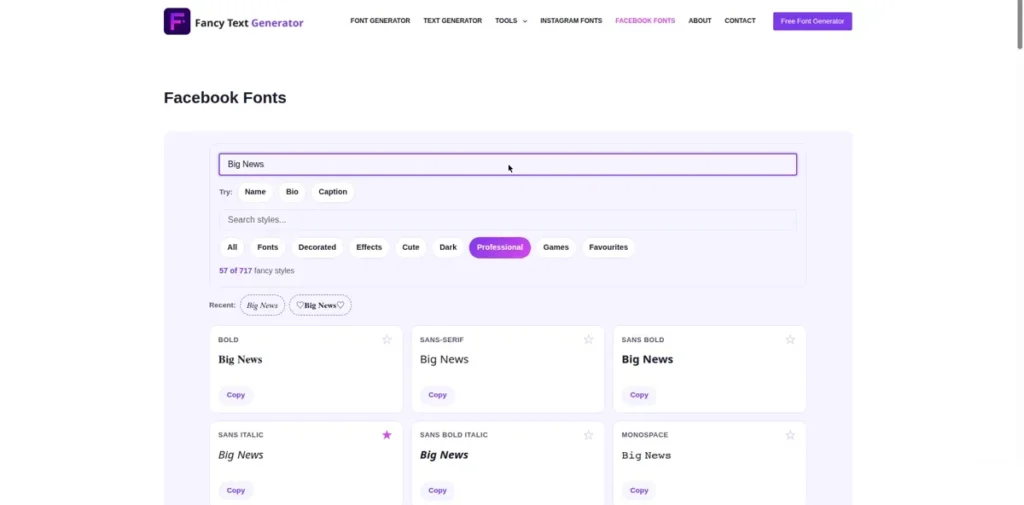Copy the Sans-Serif style text

point(438,395)
